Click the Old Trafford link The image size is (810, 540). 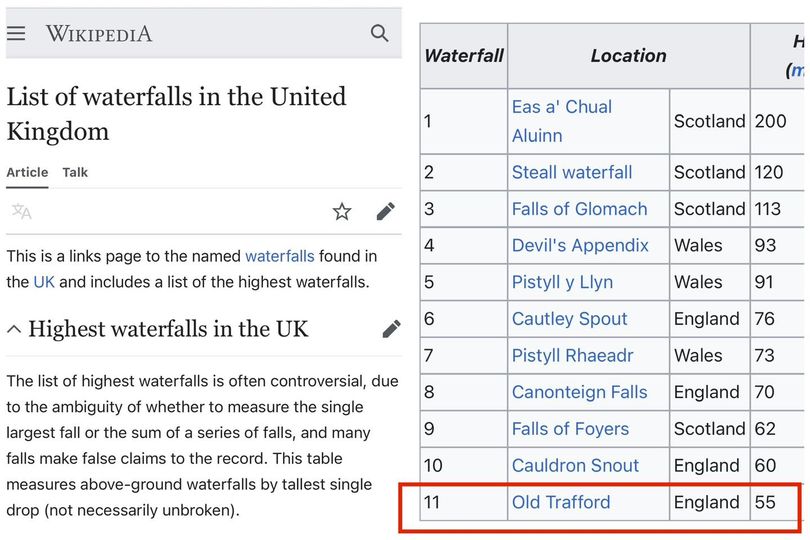point(561,502)
